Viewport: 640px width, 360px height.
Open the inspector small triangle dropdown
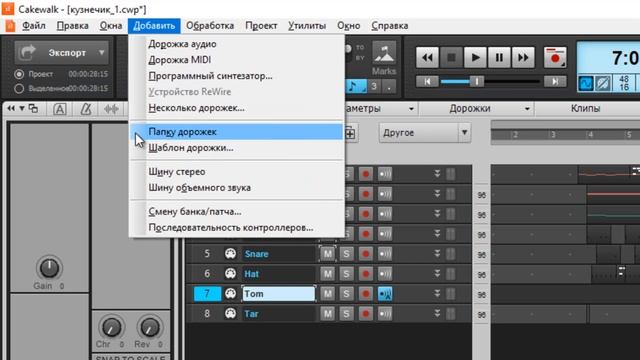click(x=22, y=109)
